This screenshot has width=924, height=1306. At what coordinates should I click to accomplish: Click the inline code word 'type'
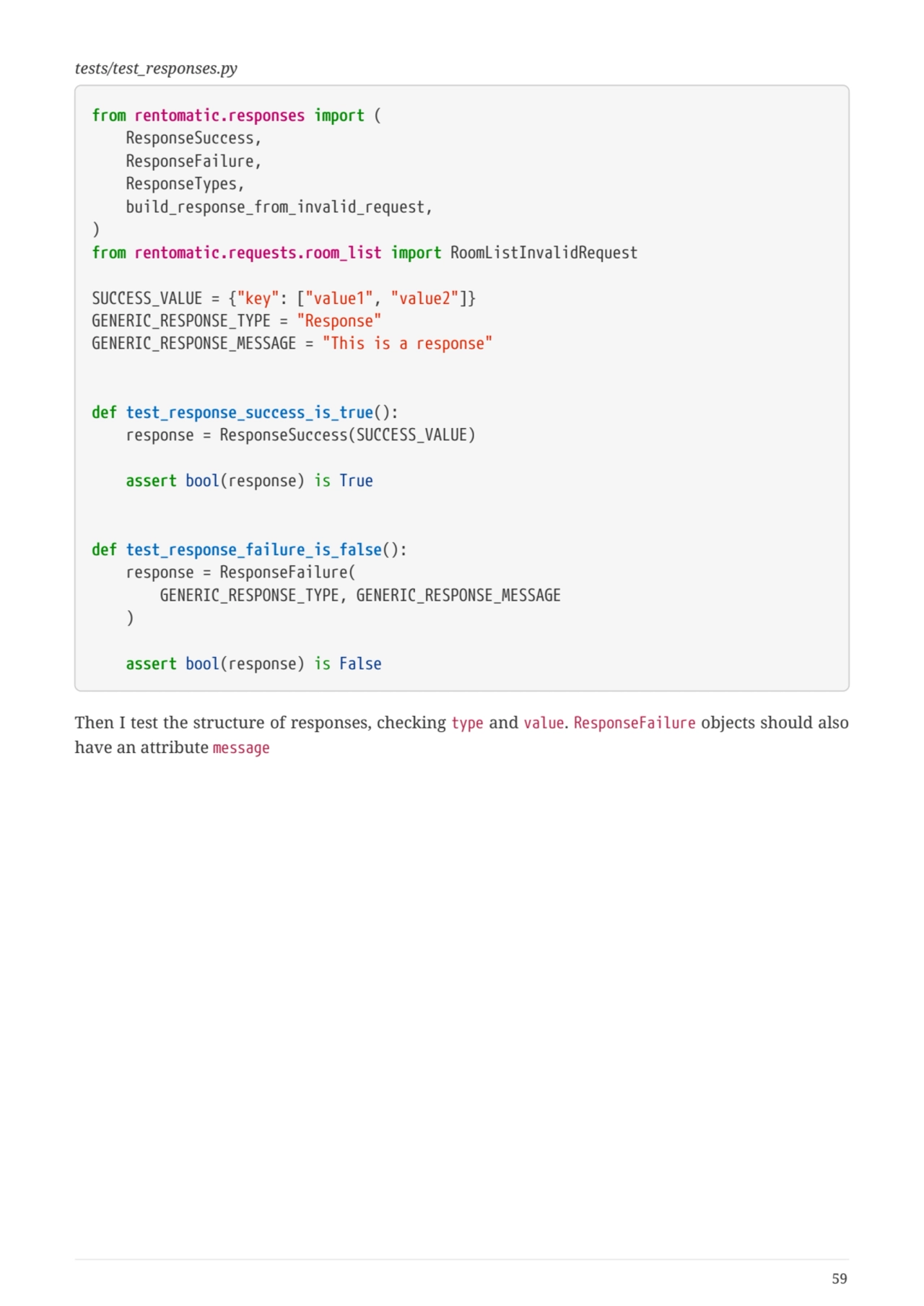click(467, 723)
